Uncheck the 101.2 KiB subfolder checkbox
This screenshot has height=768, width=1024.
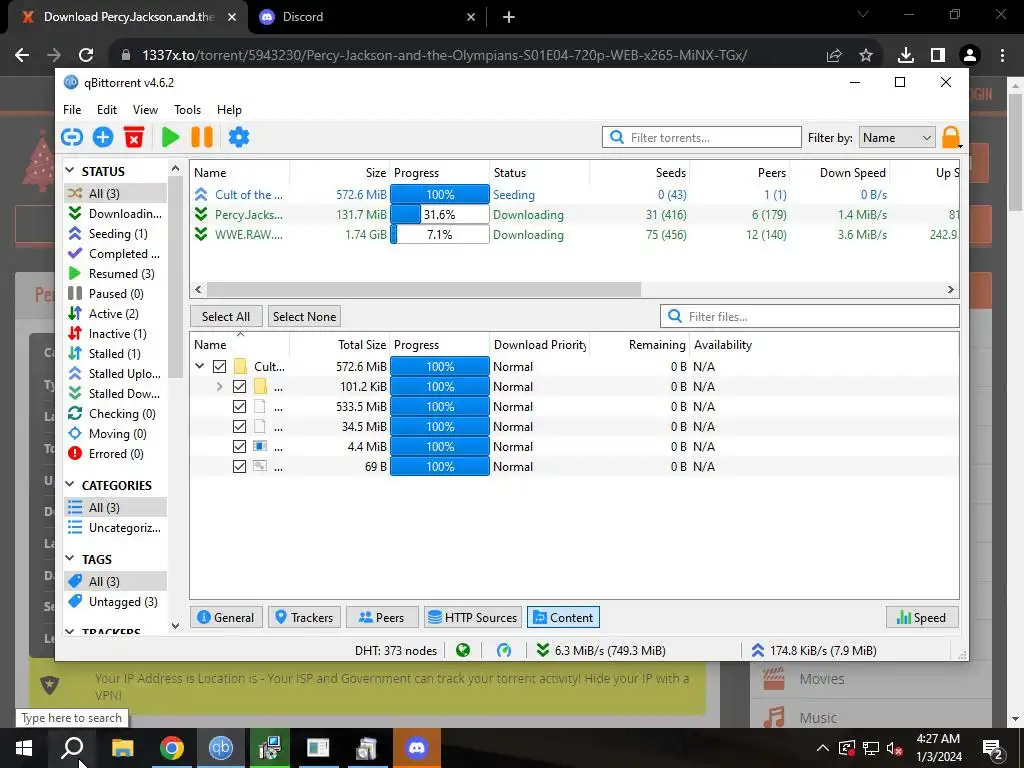pos(239,387)
